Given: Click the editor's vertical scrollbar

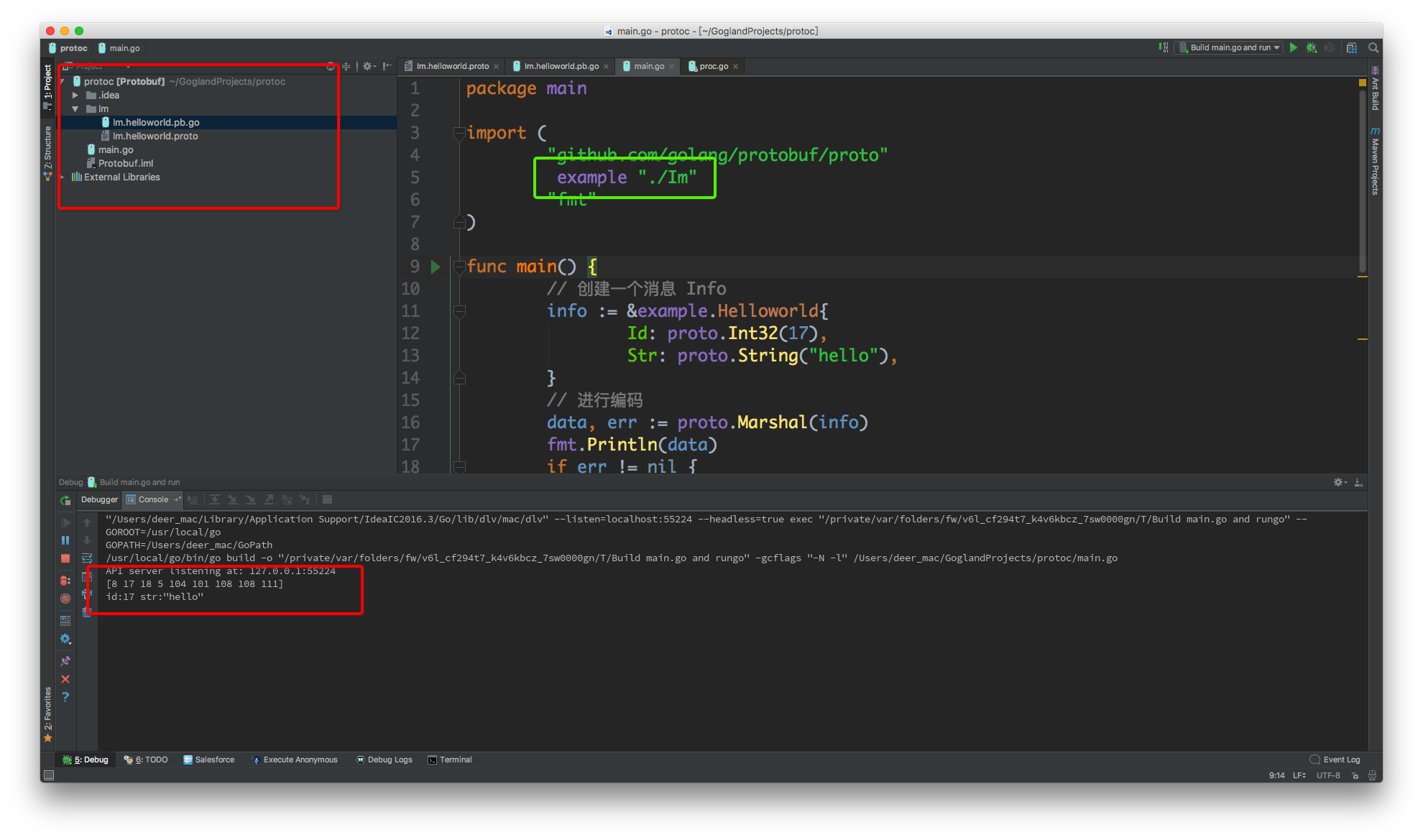Looking at the screenshot, I should pos(1362,180).
